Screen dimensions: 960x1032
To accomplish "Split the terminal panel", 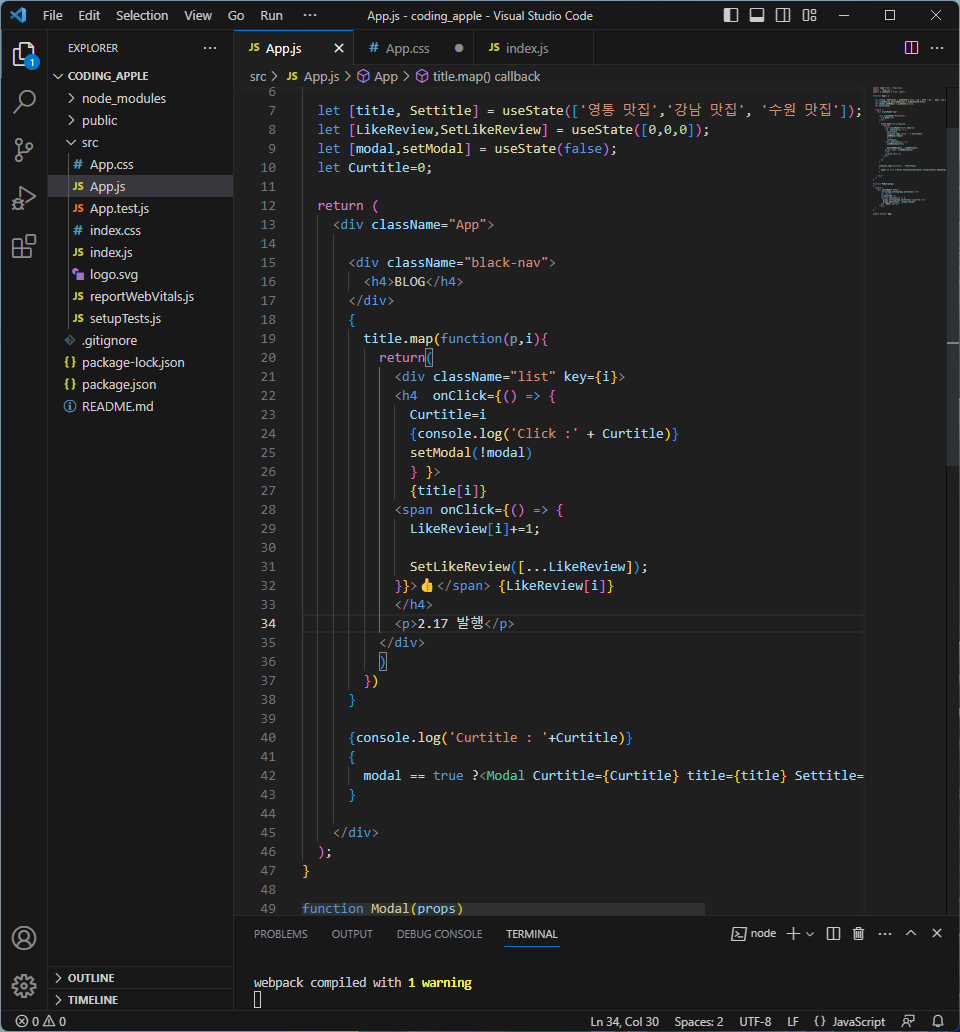I will pyautogui.click(x=833, y=933).
